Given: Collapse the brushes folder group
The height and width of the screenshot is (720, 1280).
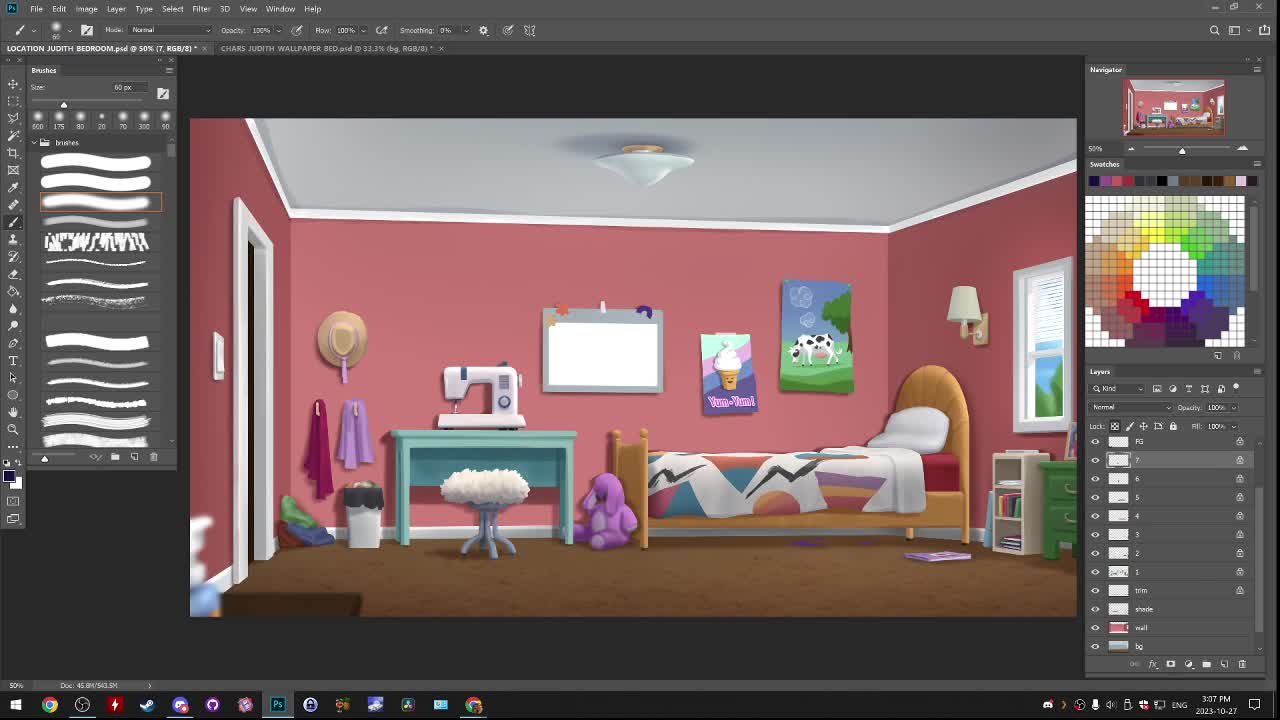Looking at the screenshot, I should 34,143.
